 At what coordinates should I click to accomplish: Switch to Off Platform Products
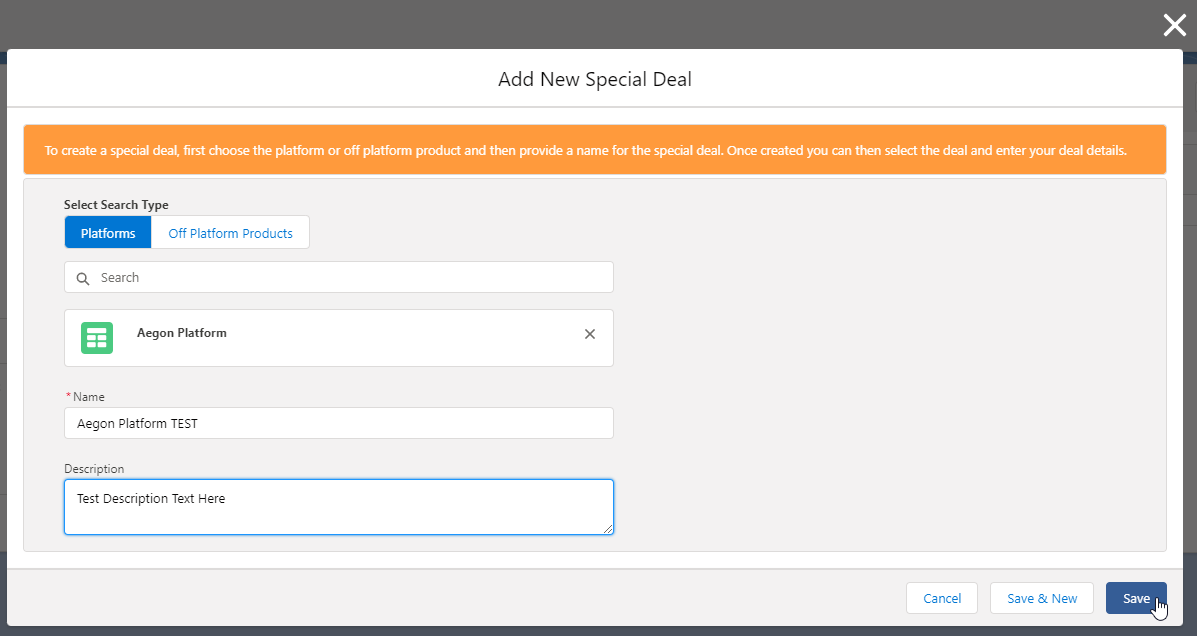(230, 233)
